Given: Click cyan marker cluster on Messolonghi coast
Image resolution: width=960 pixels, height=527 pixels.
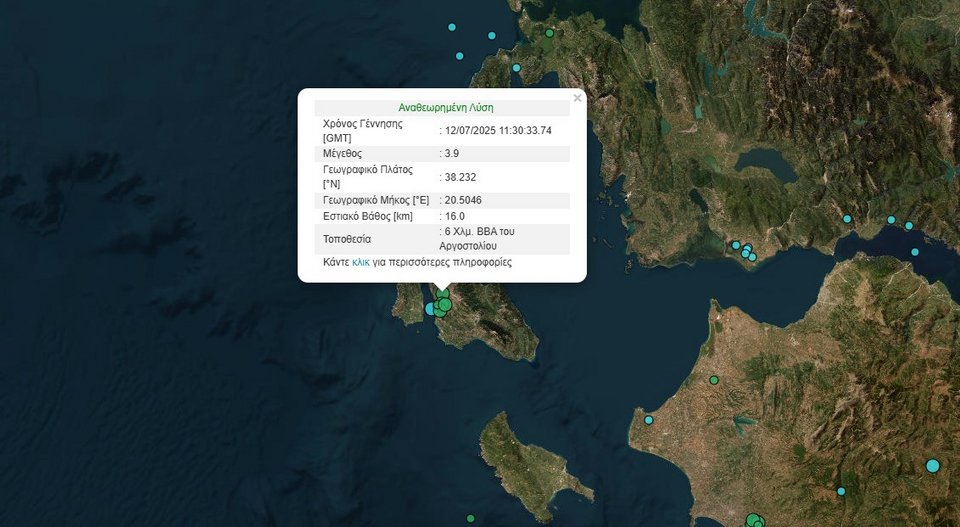Looking at the screenshot, I should point(746,250).
